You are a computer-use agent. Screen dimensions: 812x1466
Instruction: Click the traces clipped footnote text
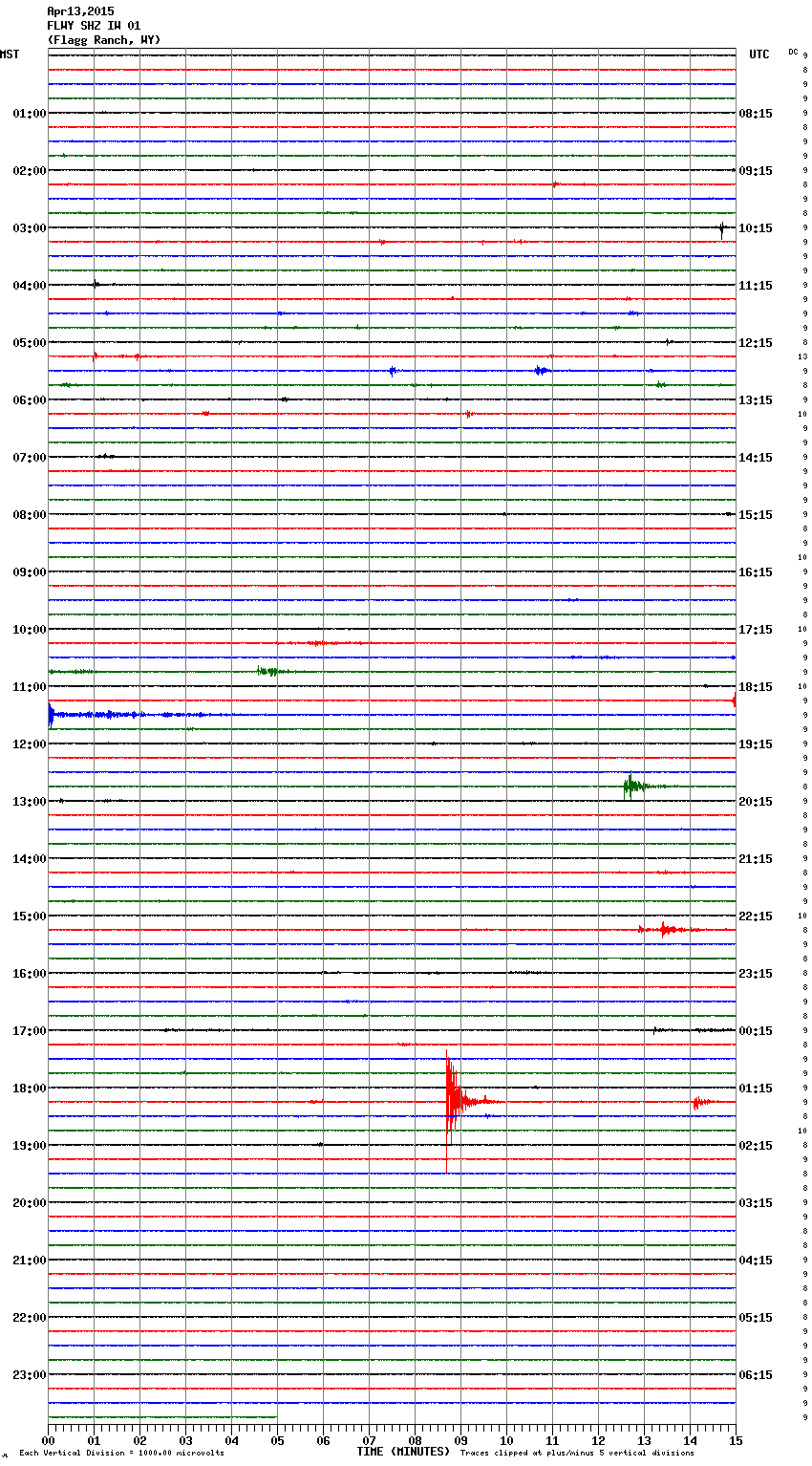[x=577, y=1454]
